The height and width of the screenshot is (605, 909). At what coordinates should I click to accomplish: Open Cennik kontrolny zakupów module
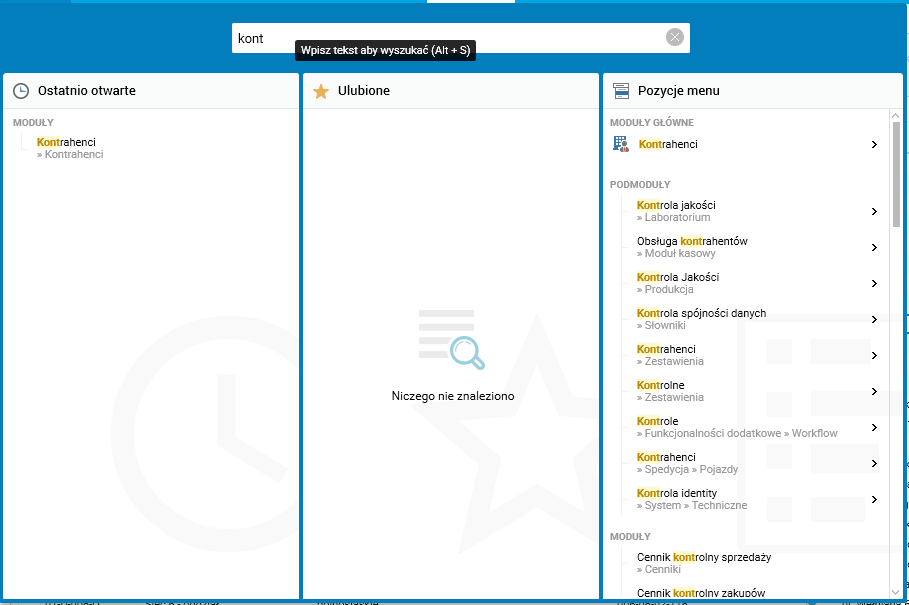click(701, 593)
